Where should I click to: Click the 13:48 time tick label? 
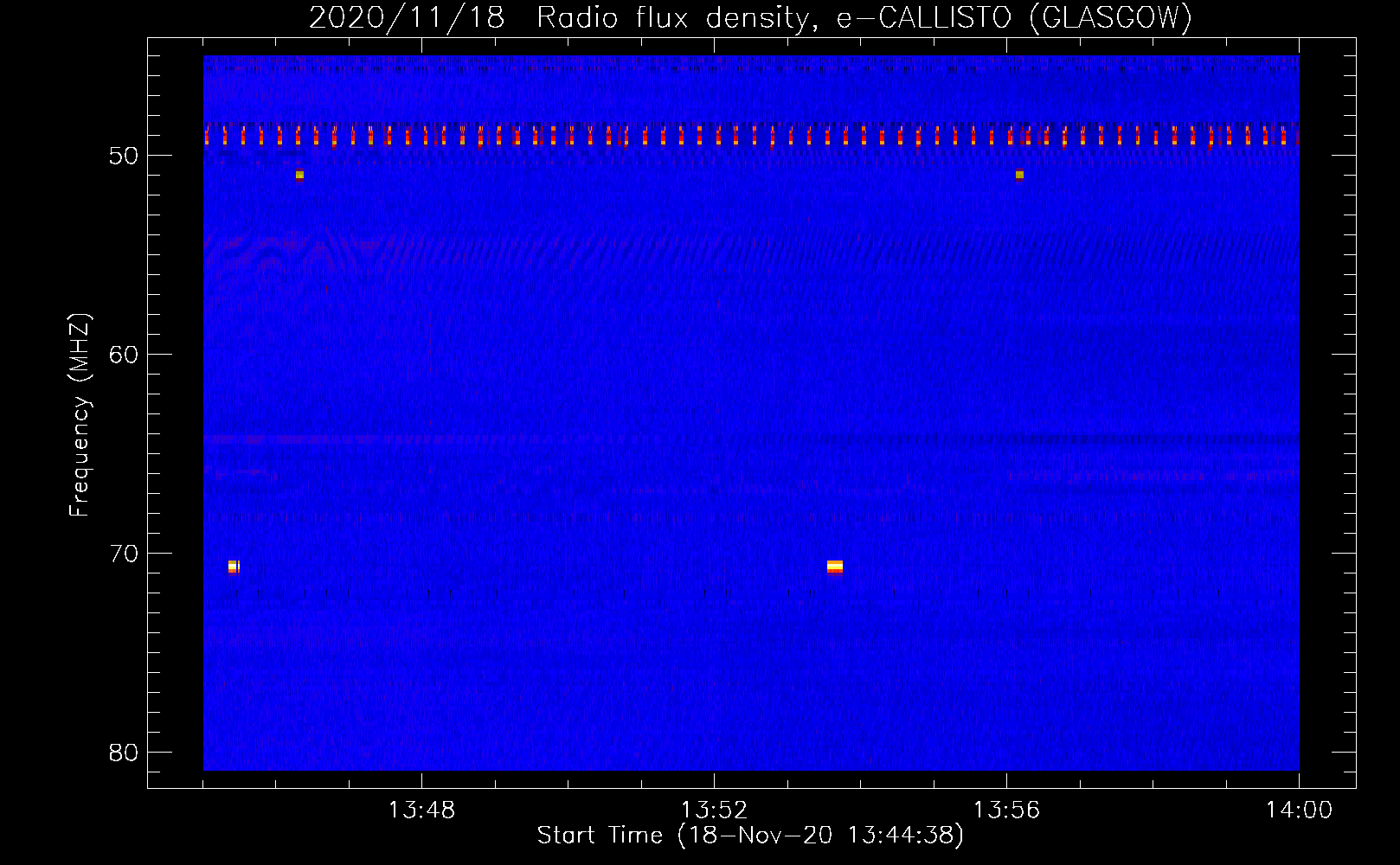click(x=421, y=811)
